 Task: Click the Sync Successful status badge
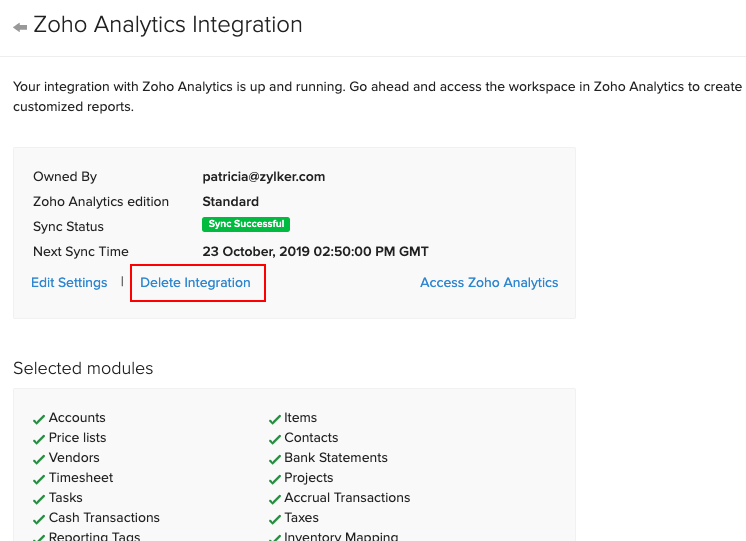[246, 224]
